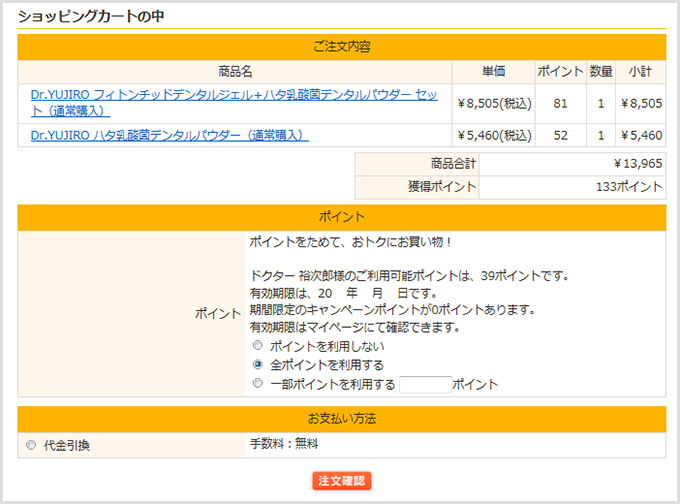Screen dimensions: 680x504
Task: Click the ¥8,505(税込) unit price cell
Action: pyautogui.click(x=494, y=103)
